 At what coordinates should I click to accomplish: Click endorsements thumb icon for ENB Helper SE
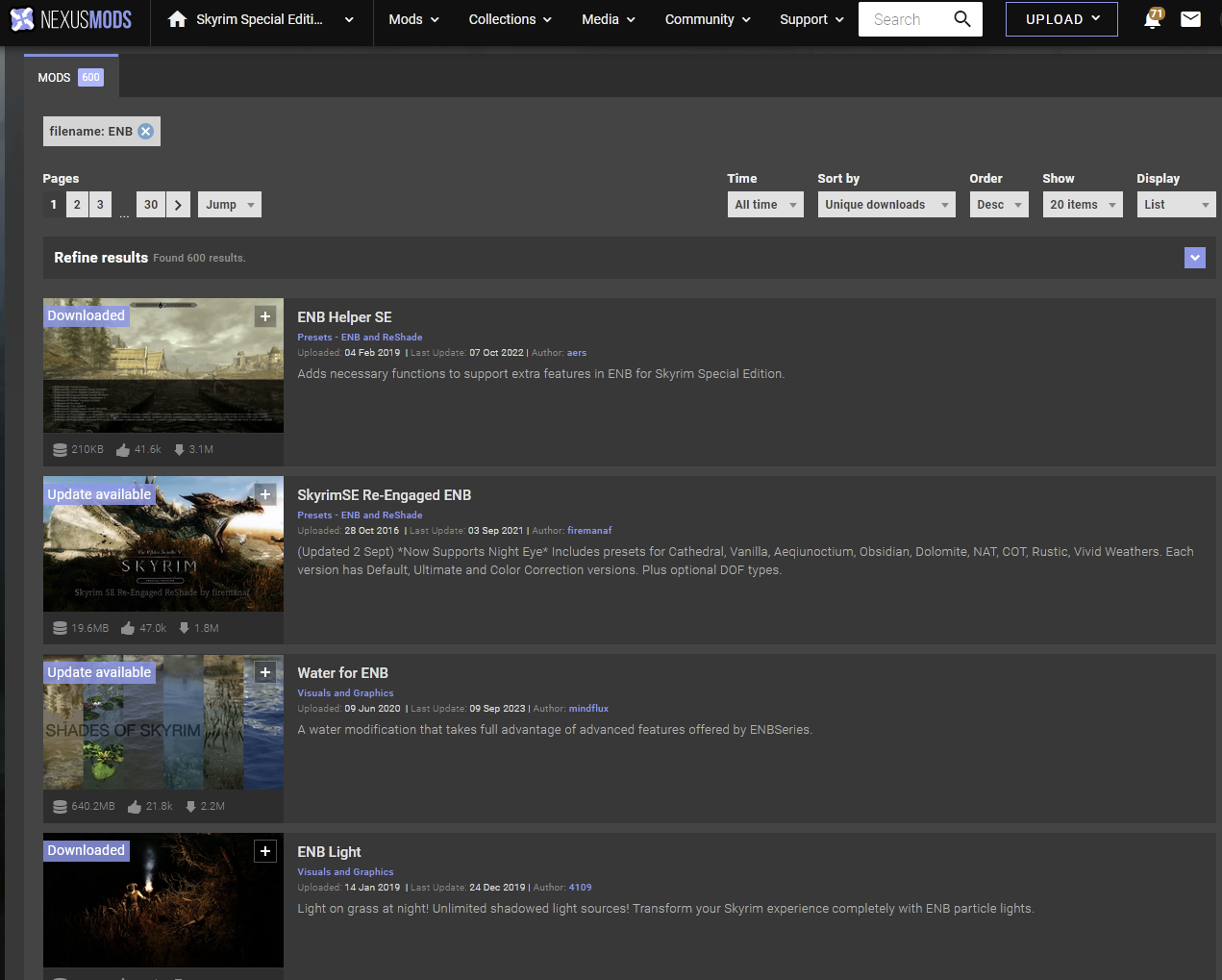coord(123,450)
